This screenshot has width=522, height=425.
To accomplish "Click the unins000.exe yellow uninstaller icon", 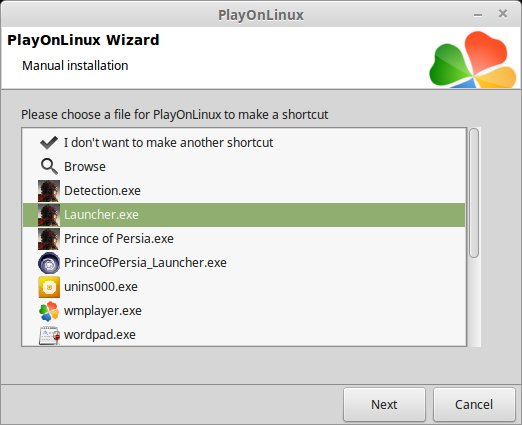I will [x=49, y=287].
